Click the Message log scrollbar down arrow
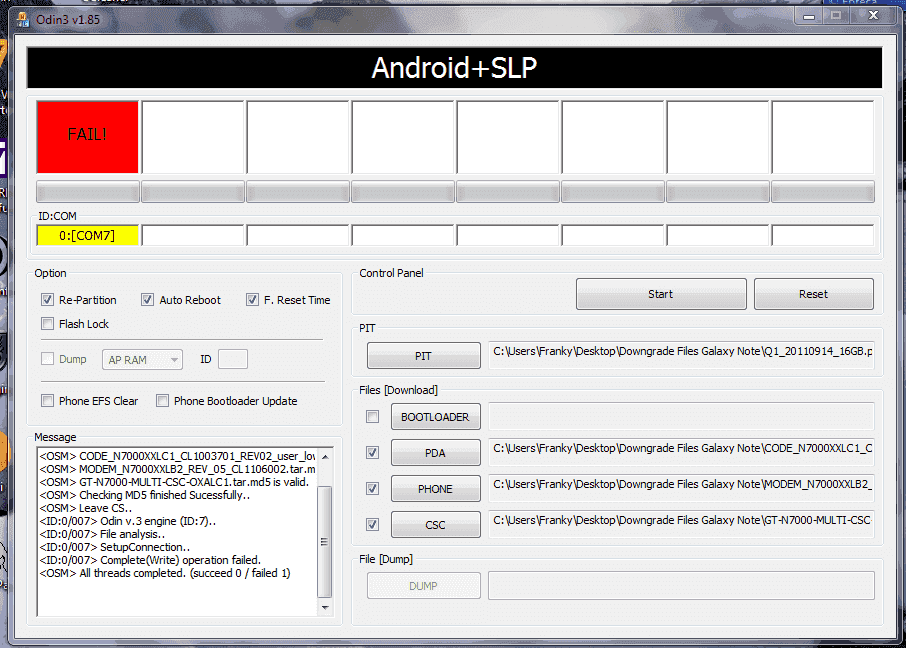 pyautogui.click(x=324, y=607)
